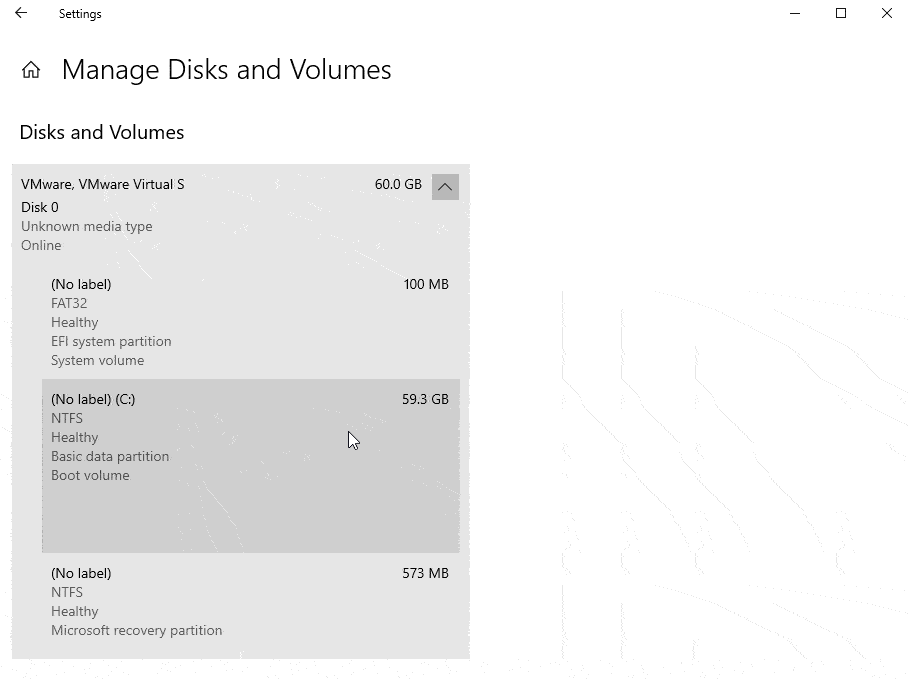Click the FAT32 filesystem label
Screen dimensions: 908x679
(x=67, y=303)
